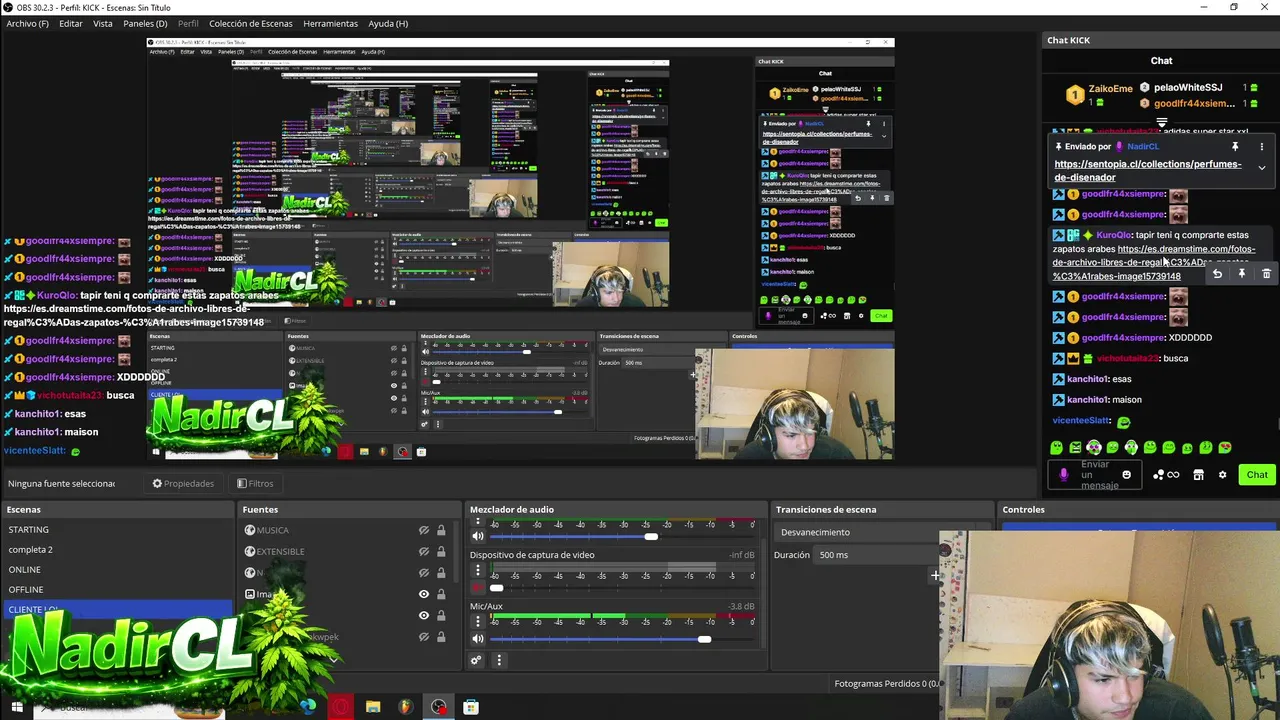Click KuroQlo username in chat
The image size is (1280, 720).
click(x=1114, y=235)
